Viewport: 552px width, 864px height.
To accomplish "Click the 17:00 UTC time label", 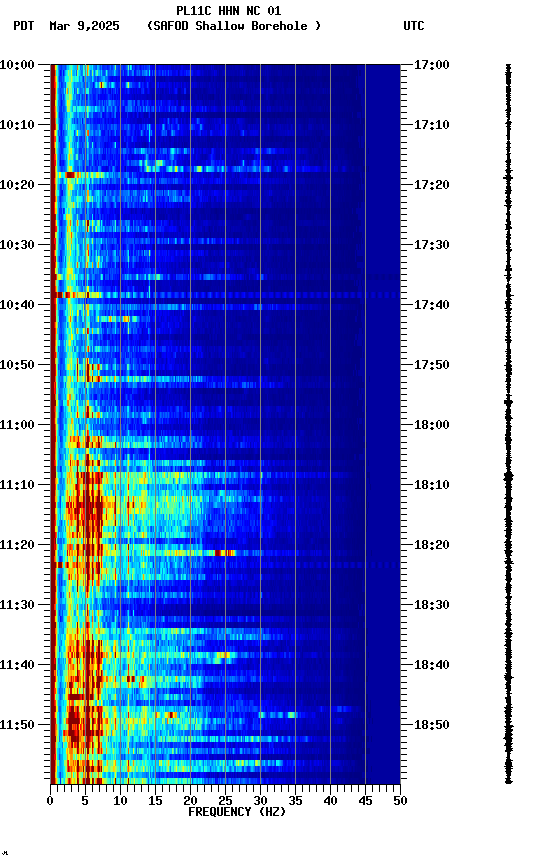I will pos(432,65).
